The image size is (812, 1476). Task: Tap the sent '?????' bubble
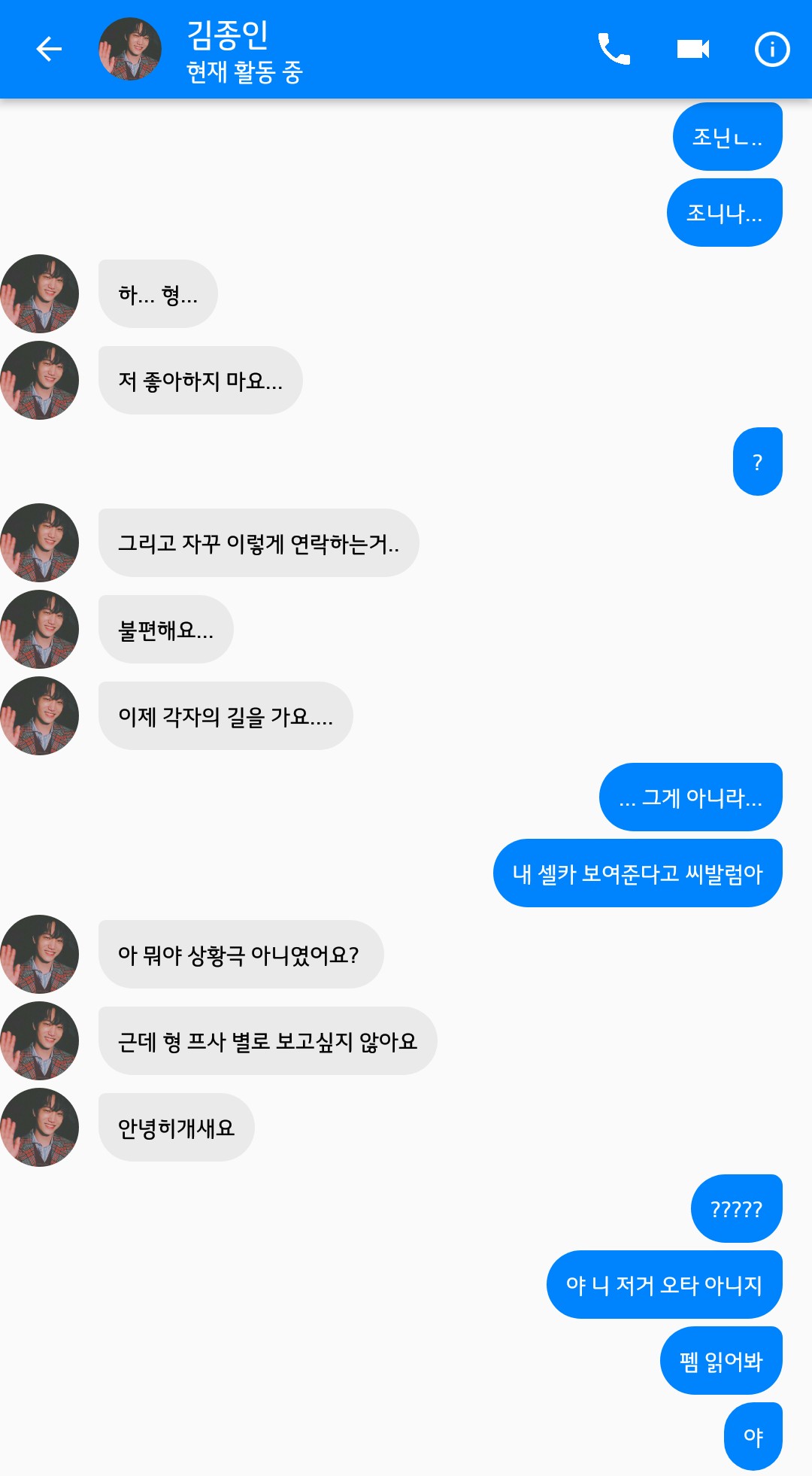[736, 1209]
